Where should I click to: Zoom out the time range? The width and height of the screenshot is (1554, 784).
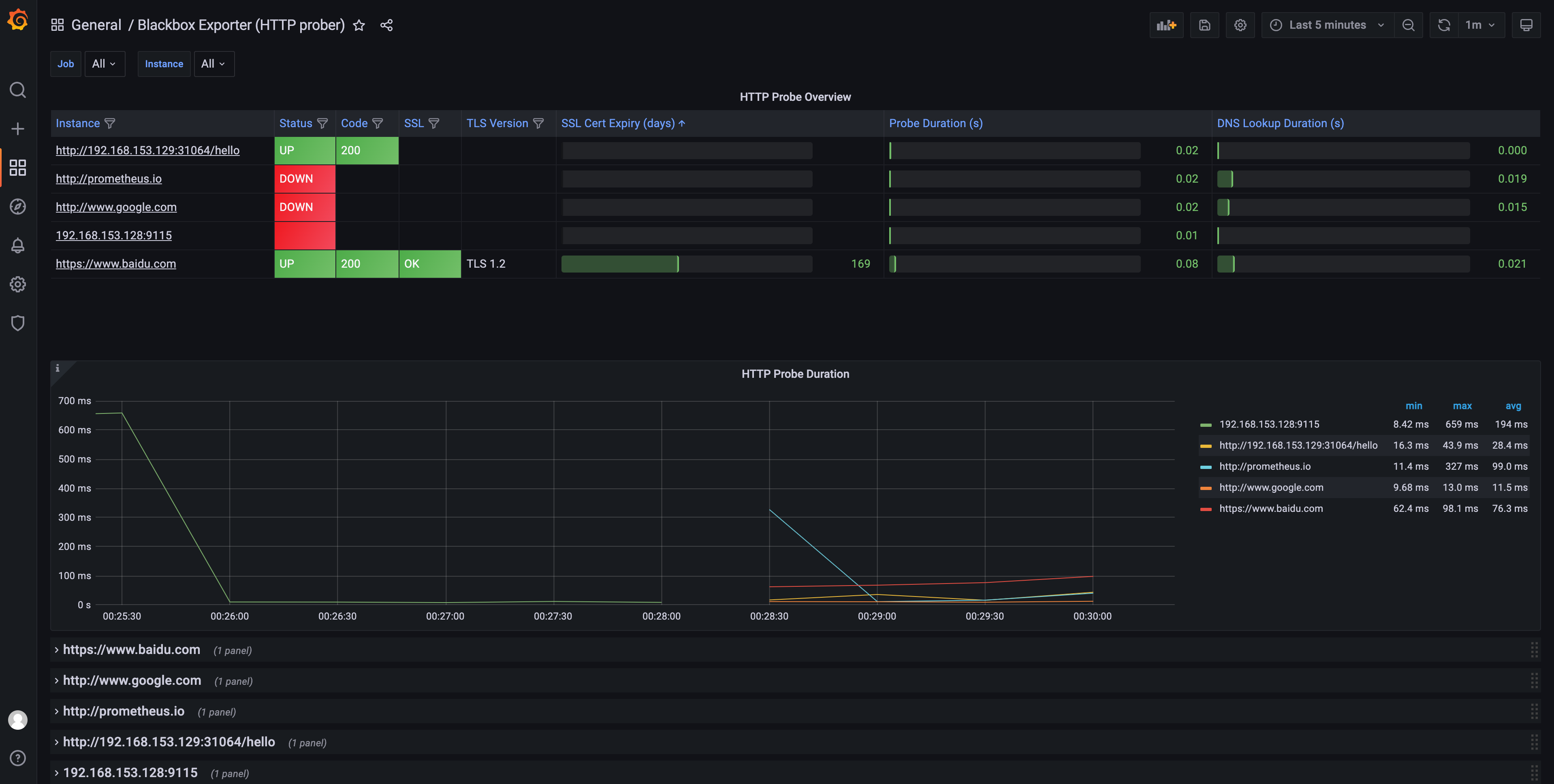(x=1408, y=26)
